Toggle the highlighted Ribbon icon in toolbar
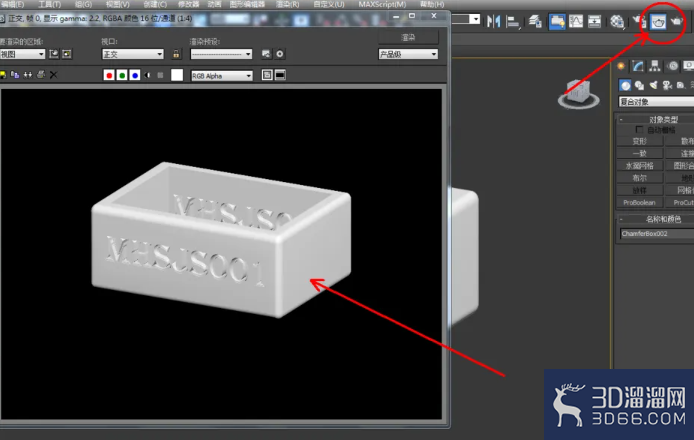Viewport: 694px width, 440px height. pyautogui.click(x=557, y=21)
